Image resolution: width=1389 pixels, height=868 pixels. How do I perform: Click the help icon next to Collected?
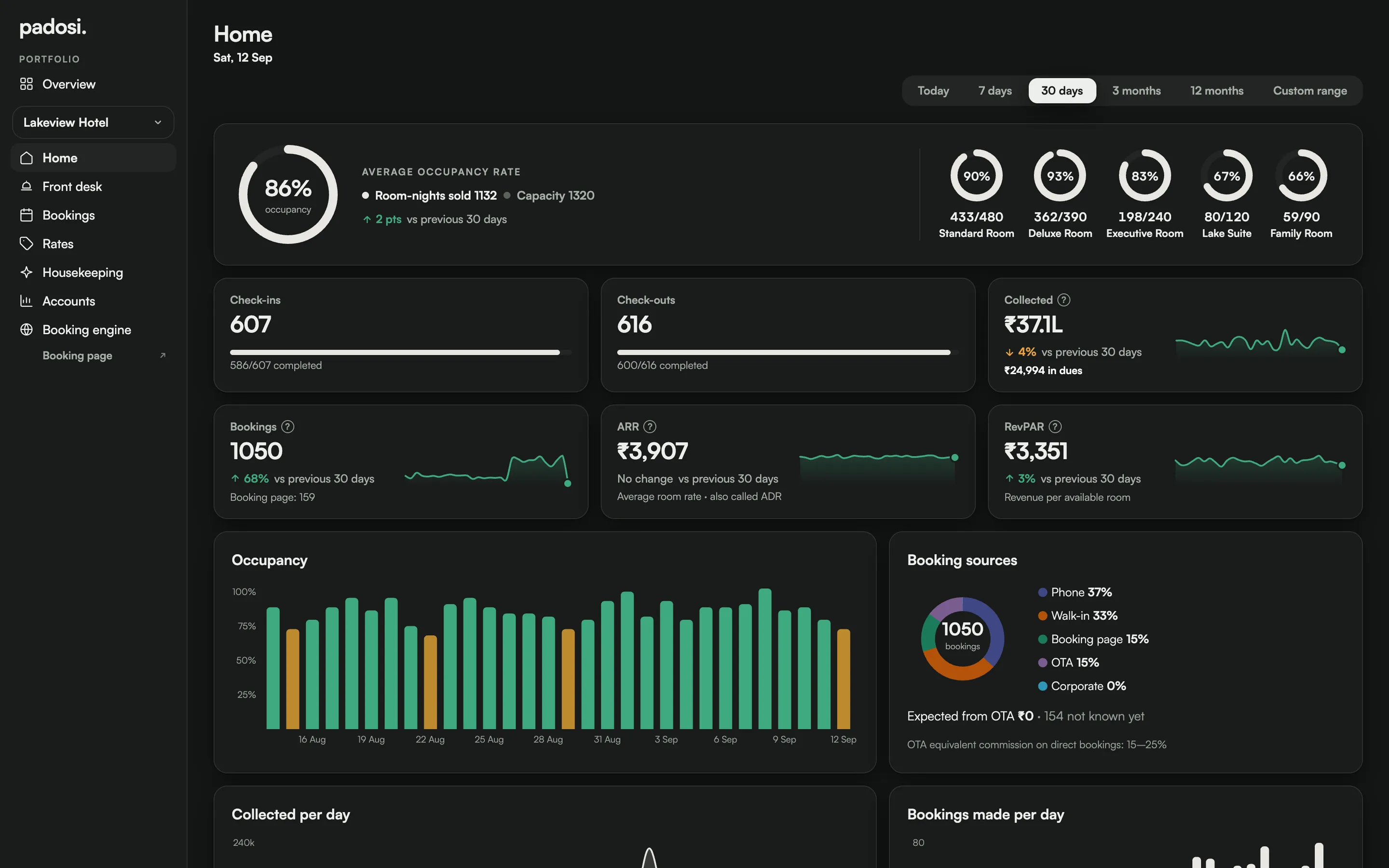point(1063,300)
